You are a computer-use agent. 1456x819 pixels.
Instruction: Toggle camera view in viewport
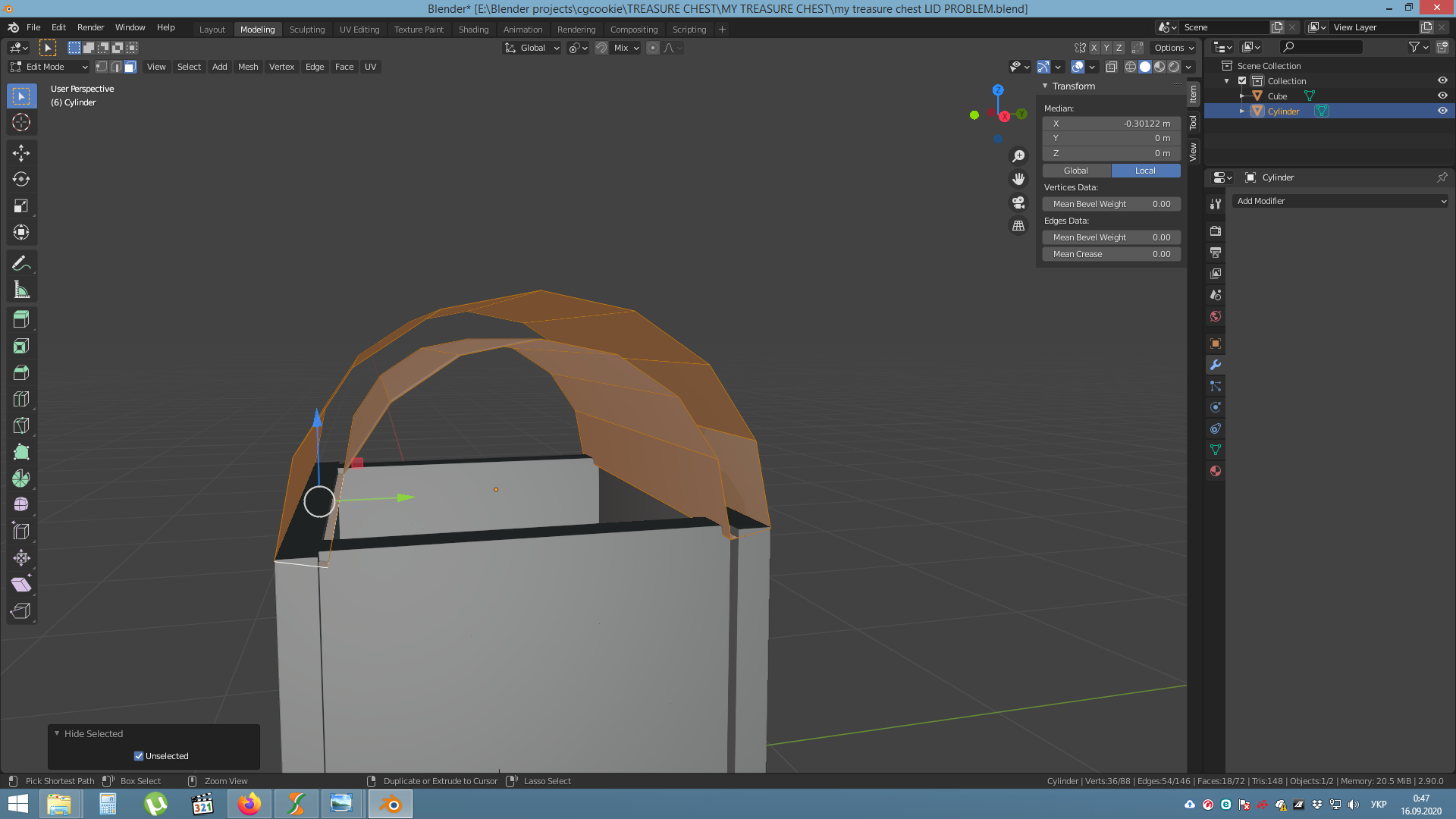1018,202
